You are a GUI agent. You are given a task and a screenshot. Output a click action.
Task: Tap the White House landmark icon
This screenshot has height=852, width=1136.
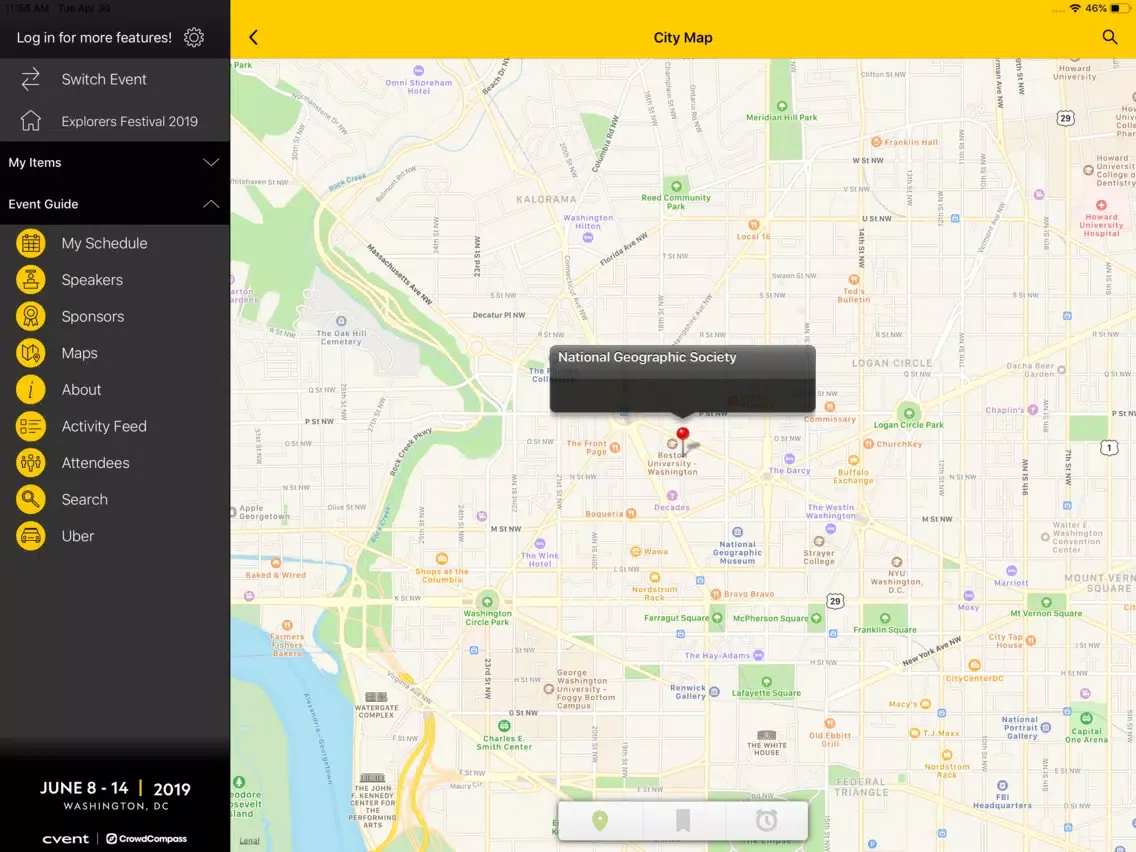tap(767, 735)
